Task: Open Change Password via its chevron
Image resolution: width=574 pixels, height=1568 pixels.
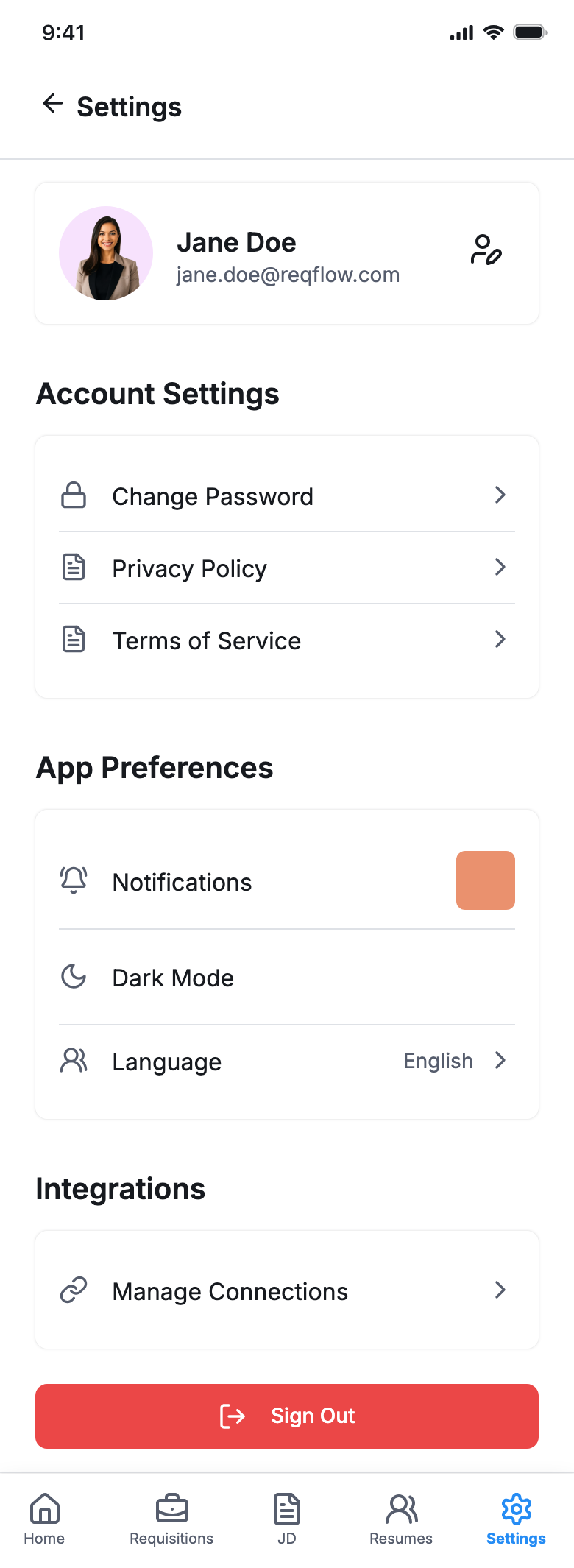Action: pos(500,495)
